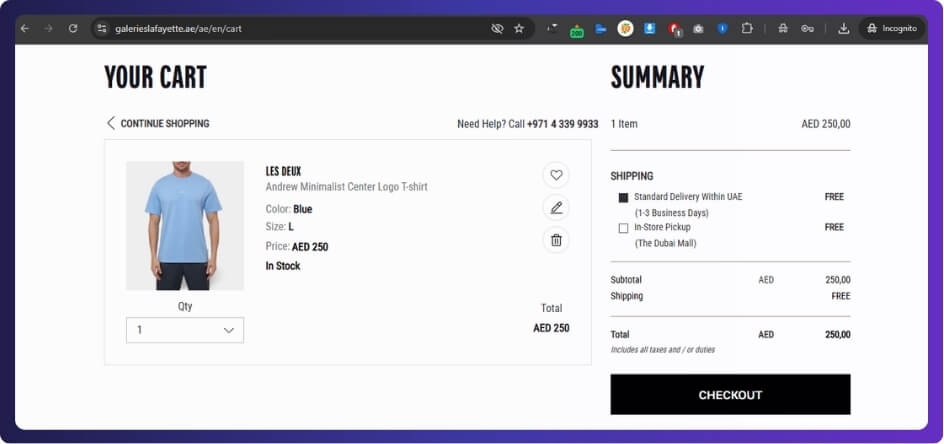Screen dimensions: 944x444
Task: Click the 'In Stock' status text
Action: (283, 266)
